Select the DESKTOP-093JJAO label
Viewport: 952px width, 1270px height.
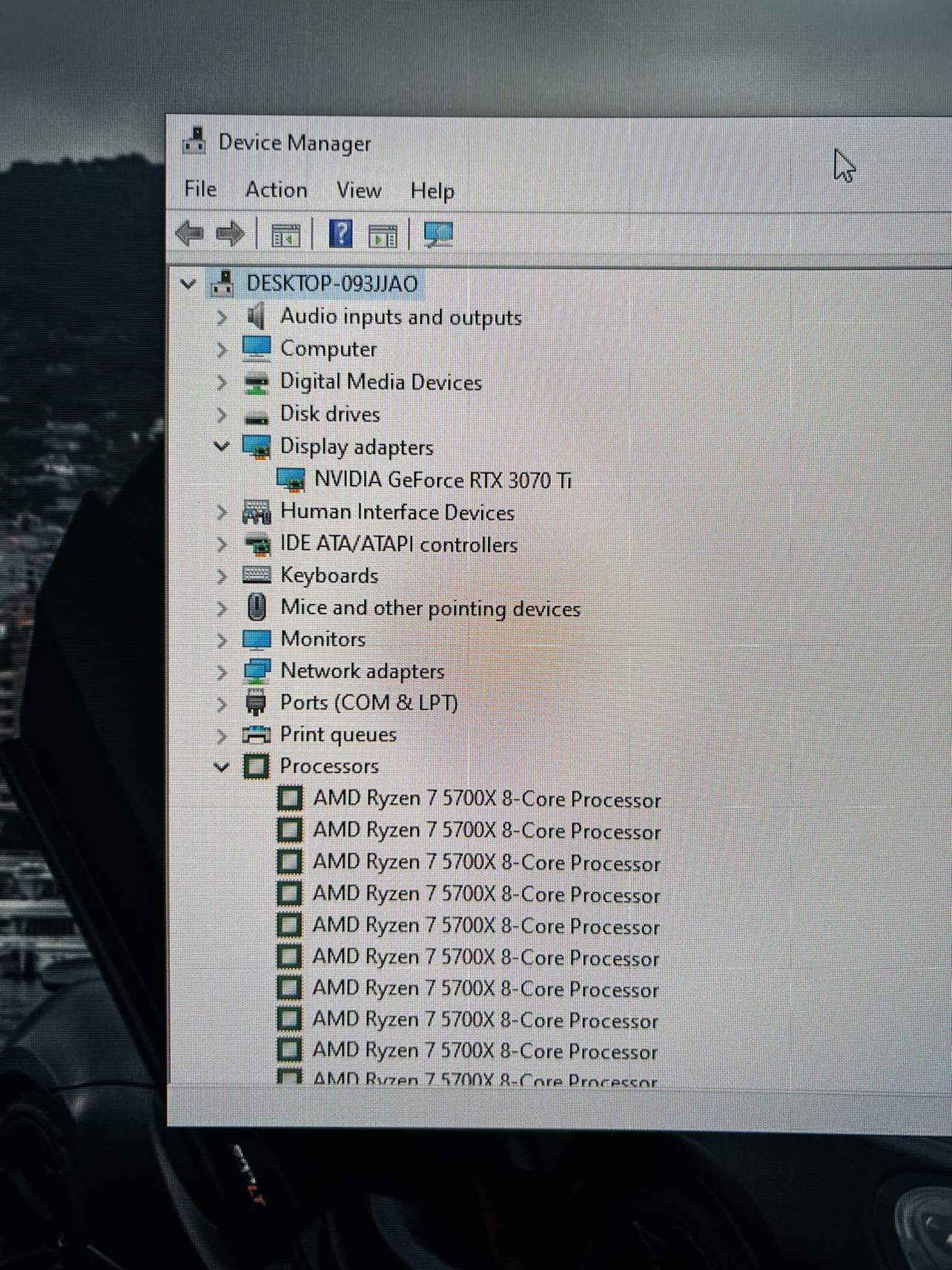tap(332, 283)
